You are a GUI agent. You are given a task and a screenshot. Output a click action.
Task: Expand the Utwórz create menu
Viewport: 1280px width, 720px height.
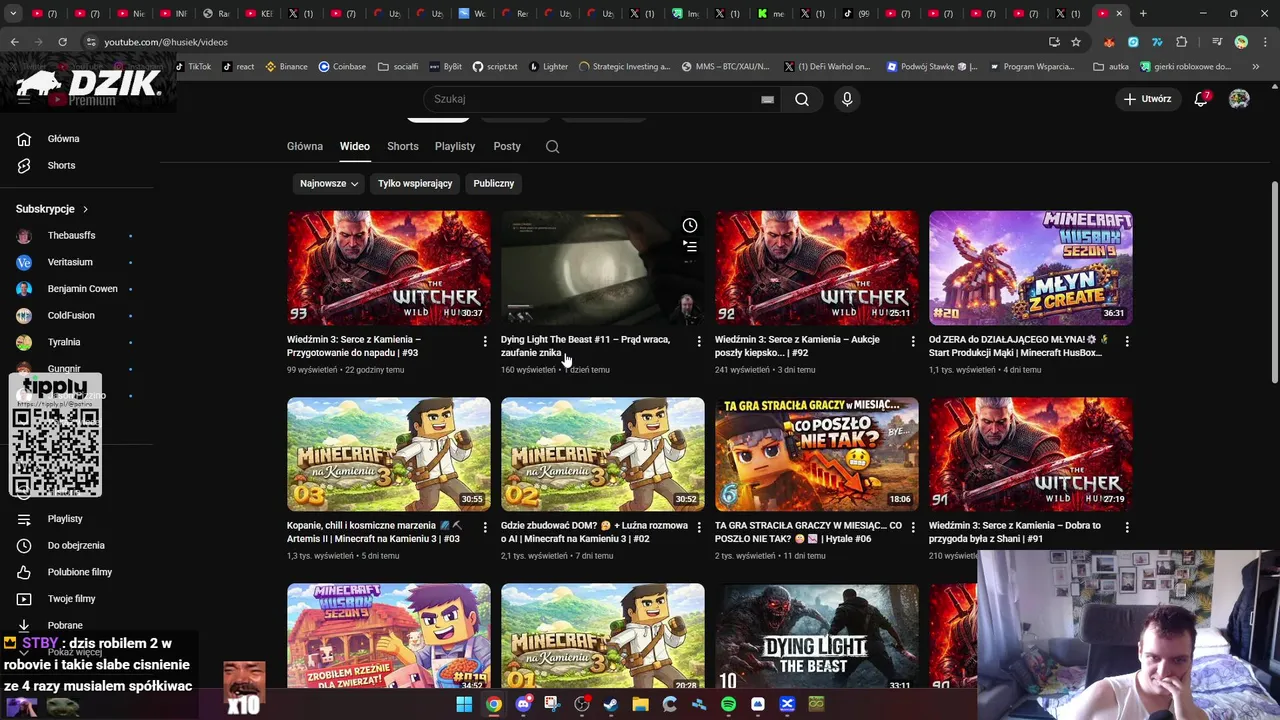point(1147,99)
